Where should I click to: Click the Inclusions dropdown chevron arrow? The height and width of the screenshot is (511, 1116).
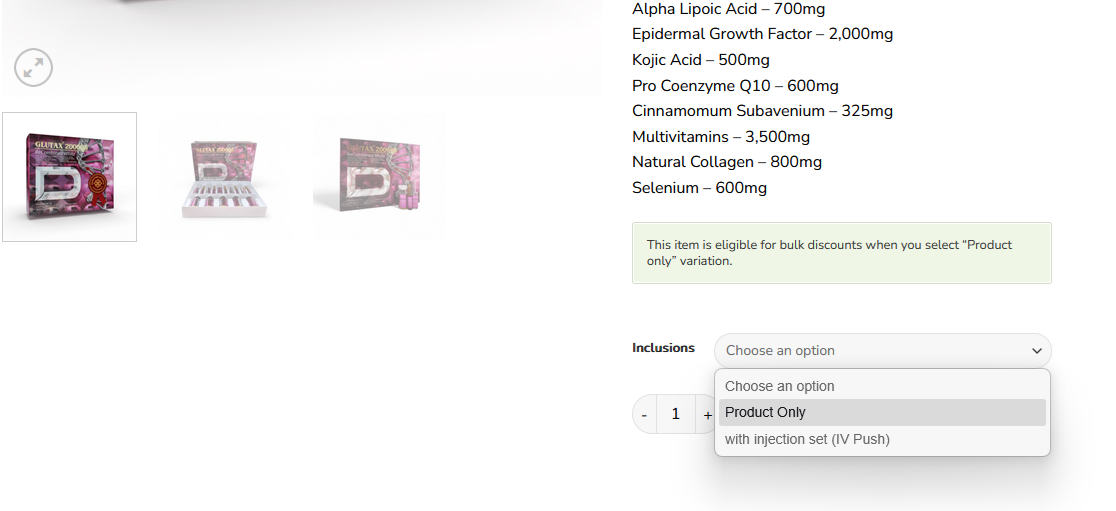(x=1037, y=351)
